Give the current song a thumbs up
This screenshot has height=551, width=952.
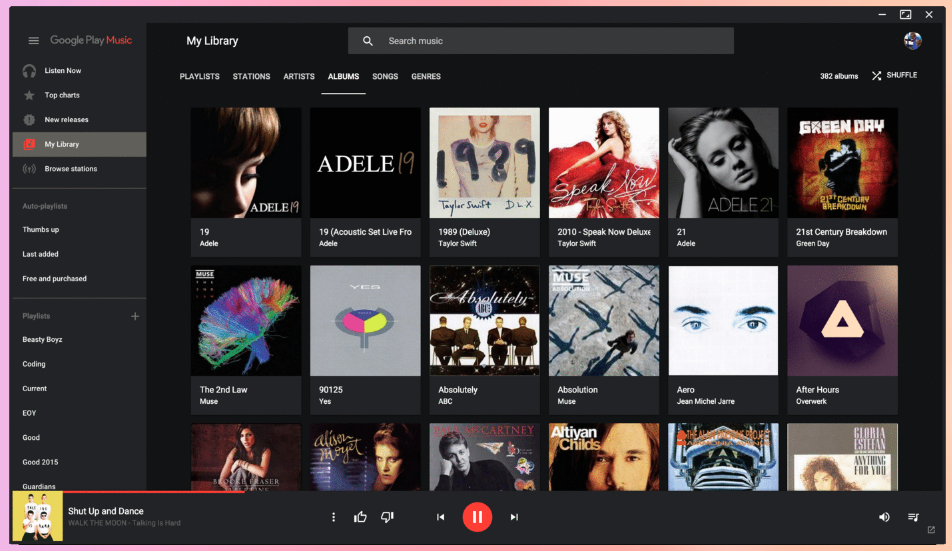[x=360, y=517]
